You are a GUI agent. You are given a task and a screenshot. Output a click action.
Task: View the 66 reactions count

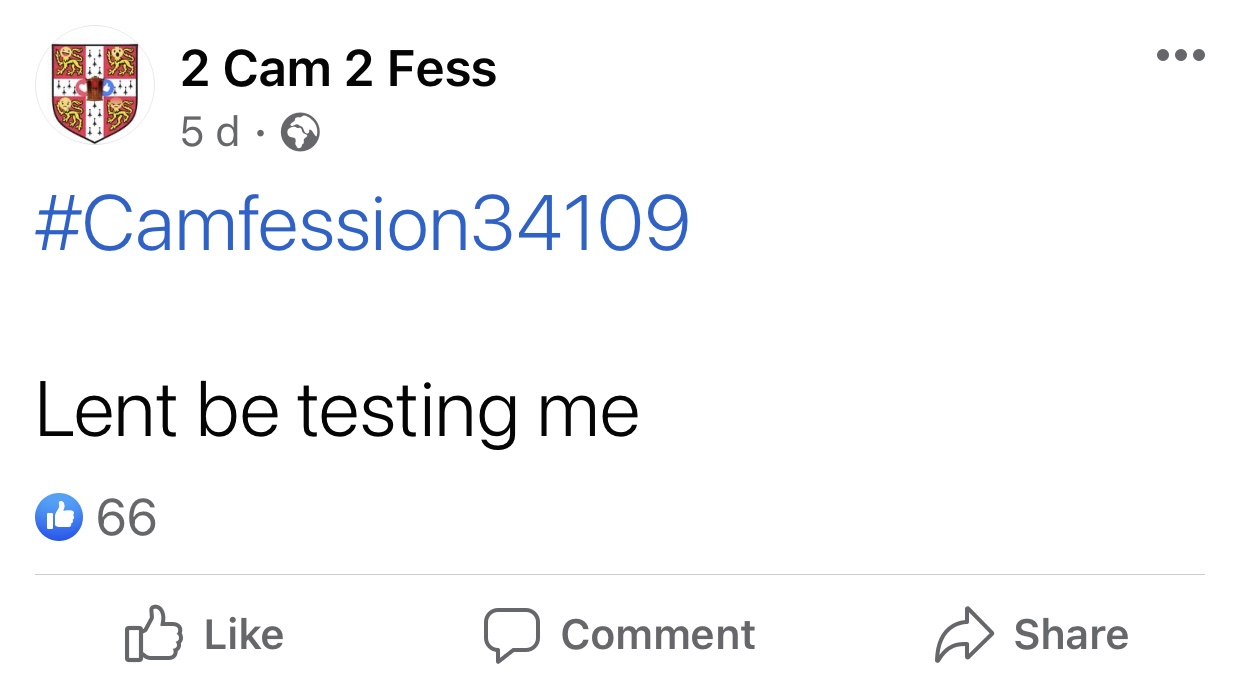click(x=127, y=518)
